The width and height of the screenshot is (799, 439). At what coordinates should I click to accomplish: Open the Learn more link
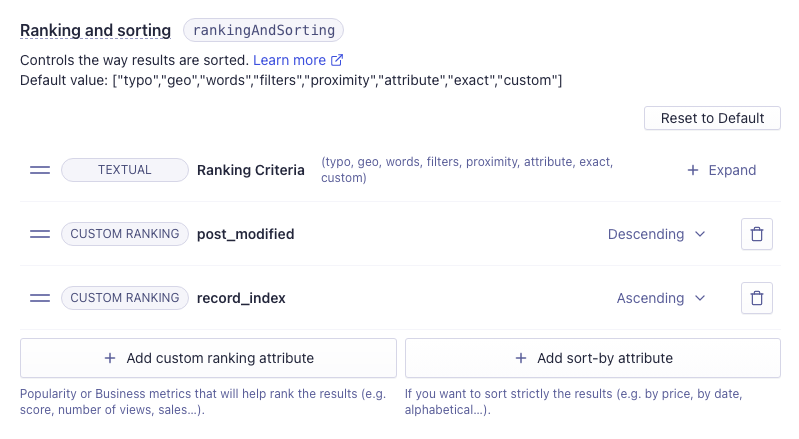coord(289,60)
